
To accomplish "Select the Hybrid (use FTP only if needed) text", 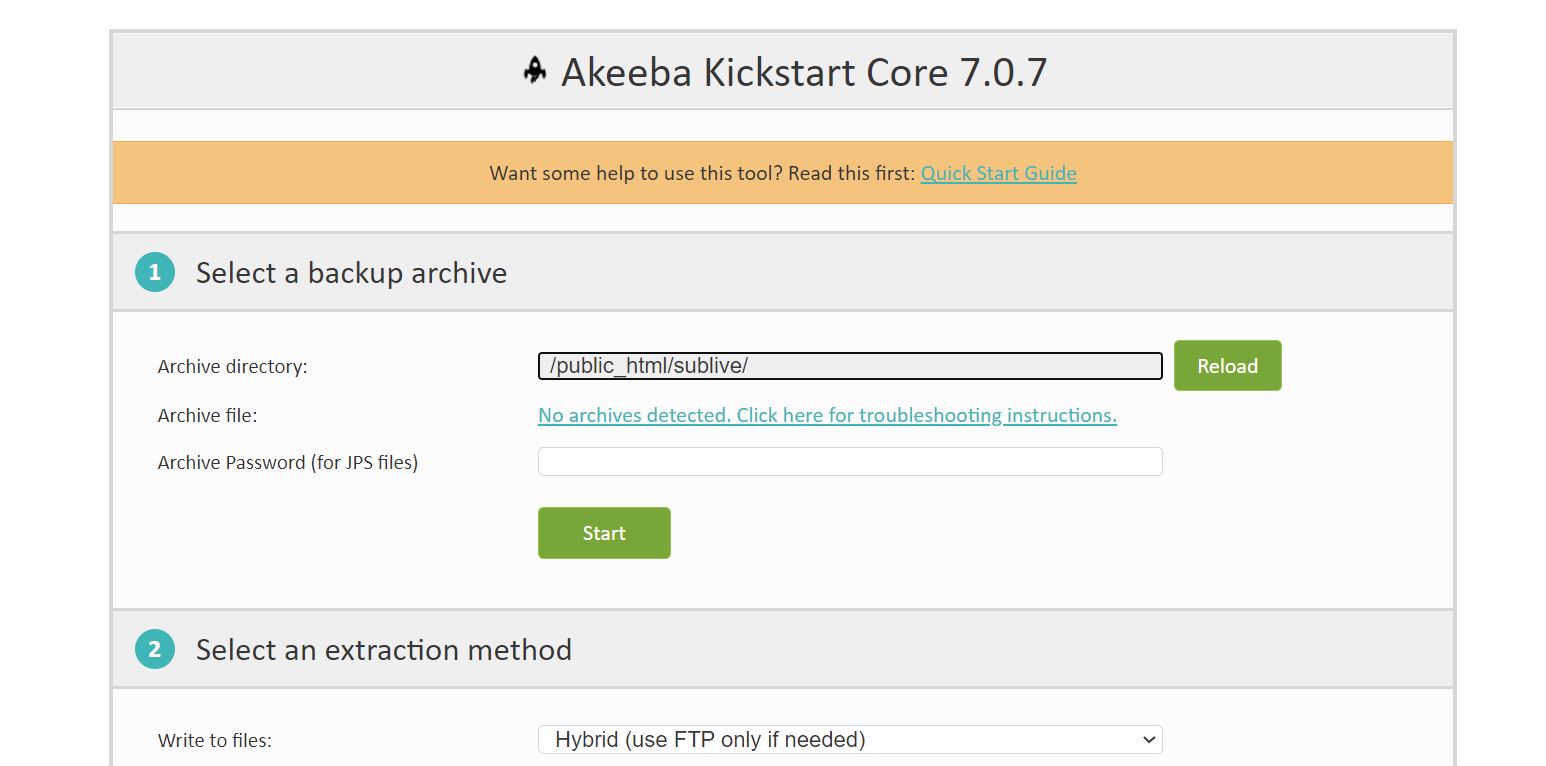I will click(x=710, y=739).
